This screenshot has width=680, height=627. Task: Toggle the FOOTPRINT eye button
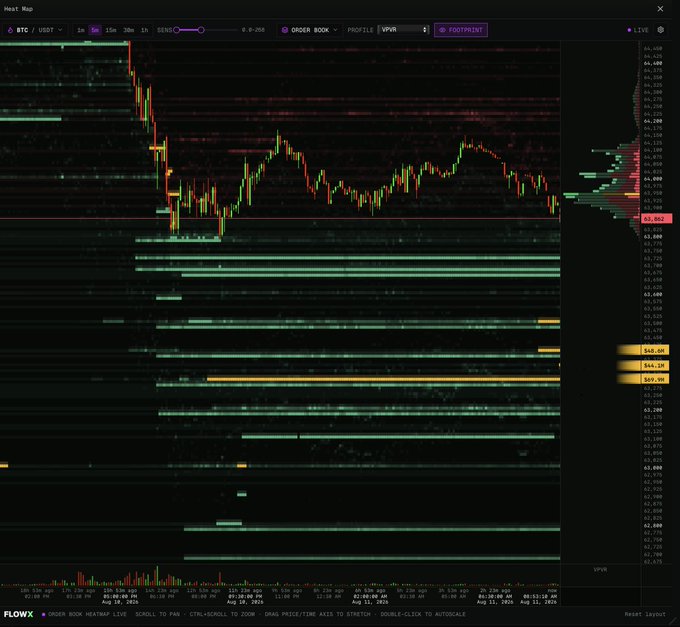coord(461,30)
